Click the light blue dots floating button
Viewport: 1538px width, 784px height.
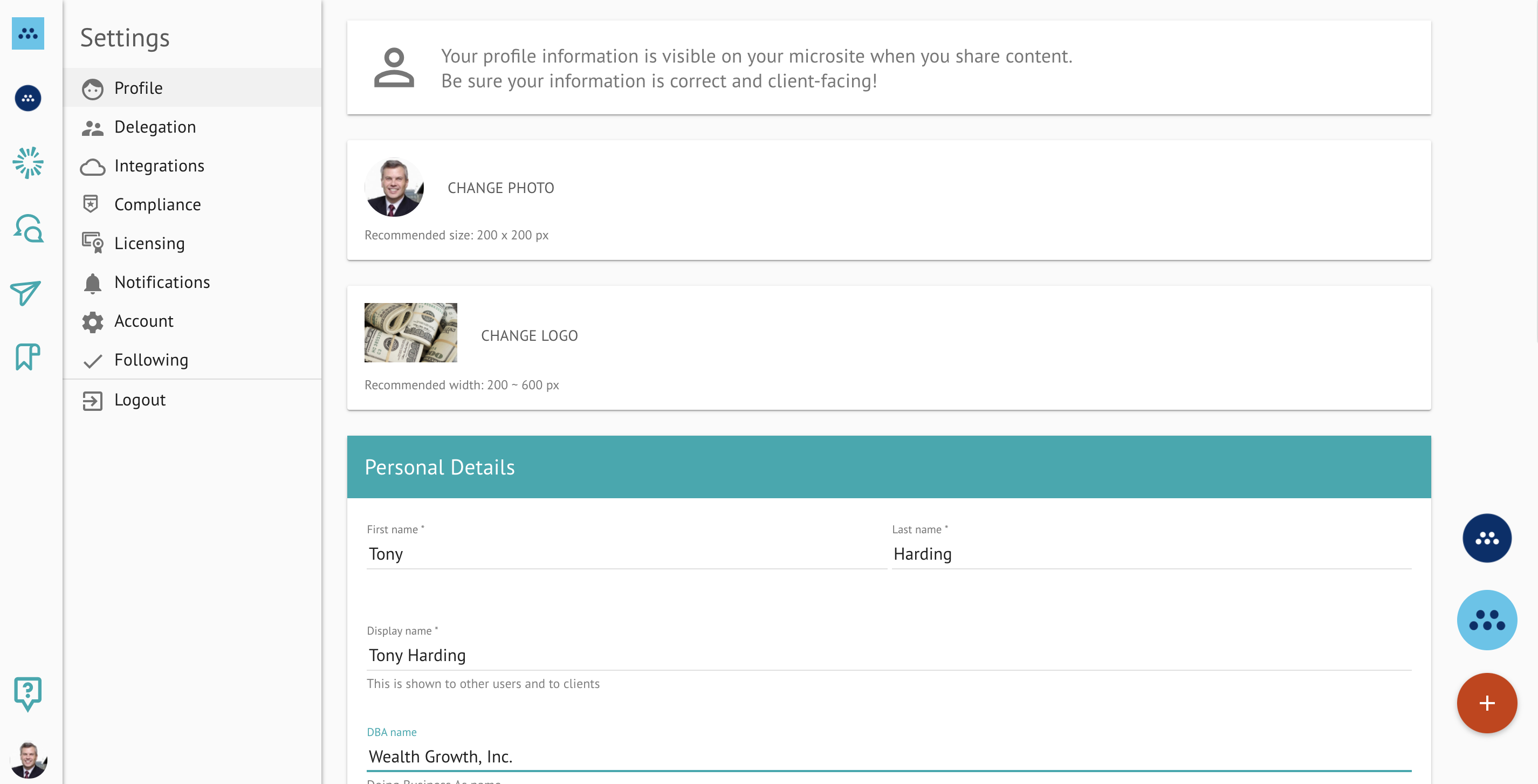pyautogui.click(x=1486, y=620)
